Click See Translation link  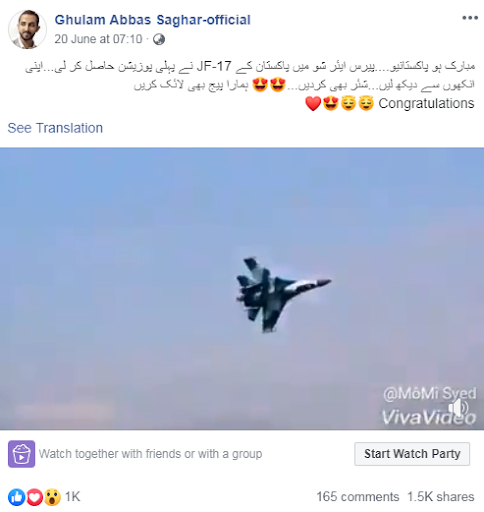(55, 128)
